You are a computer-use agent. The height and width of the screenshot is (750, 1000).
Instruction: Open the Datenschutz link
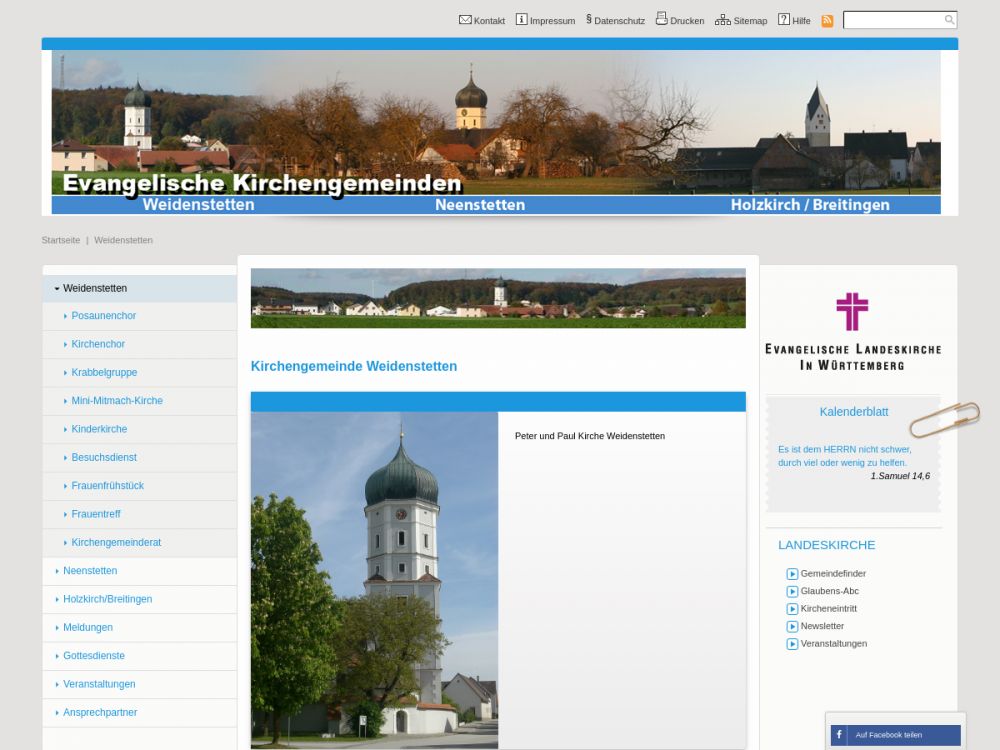(x=618, y=20)
